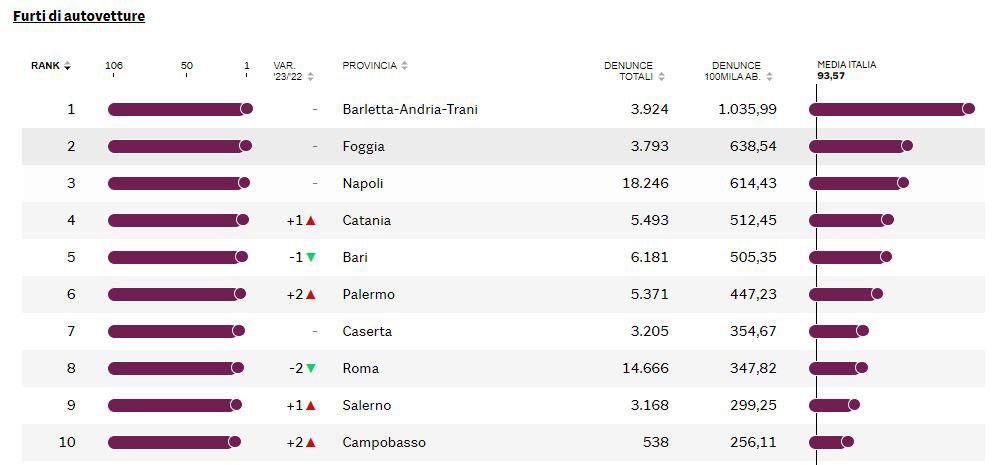Click red up arrow next to Catania
Image resolution: width=1006 pixels, height=465 pixels.
(311, 221)
